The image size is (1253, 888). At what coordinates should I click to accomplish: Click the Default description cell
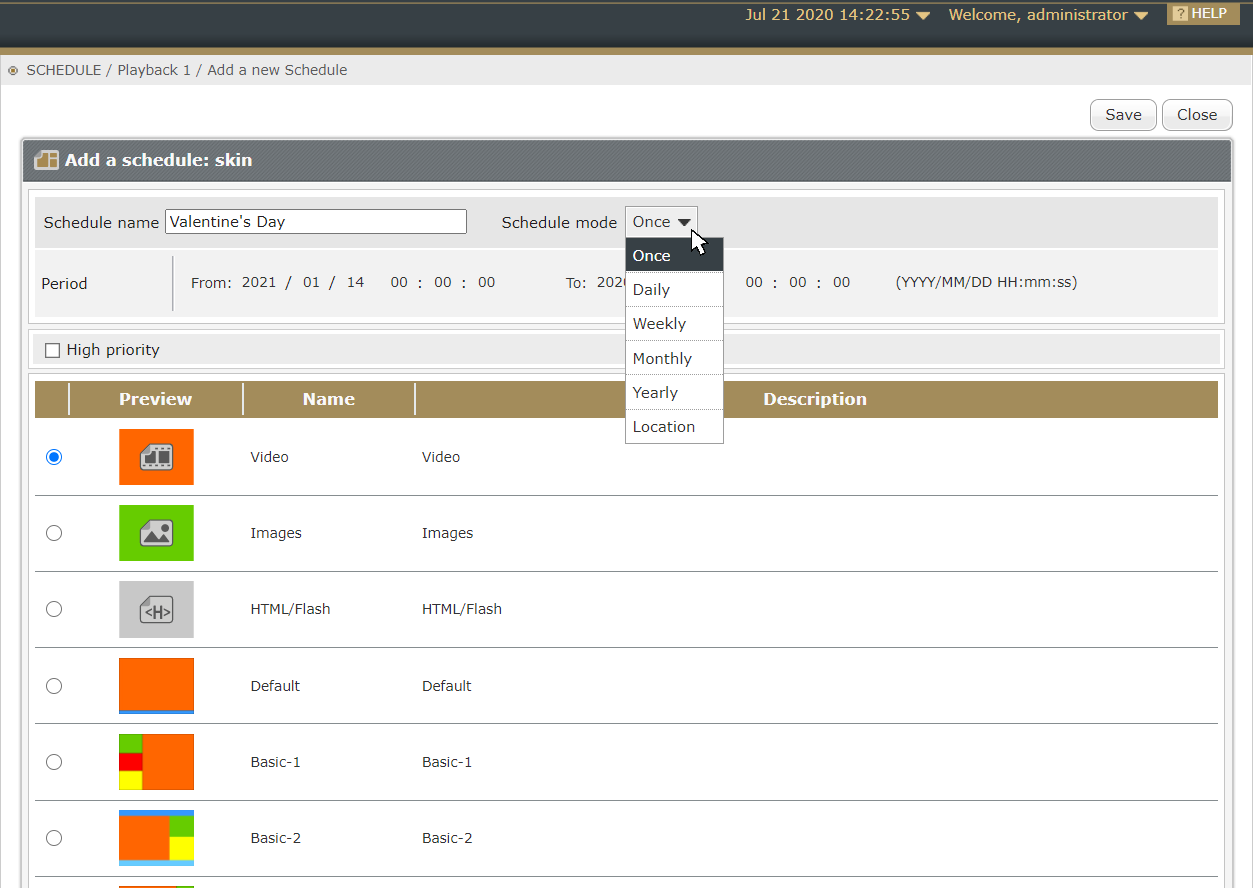(446, 686)
